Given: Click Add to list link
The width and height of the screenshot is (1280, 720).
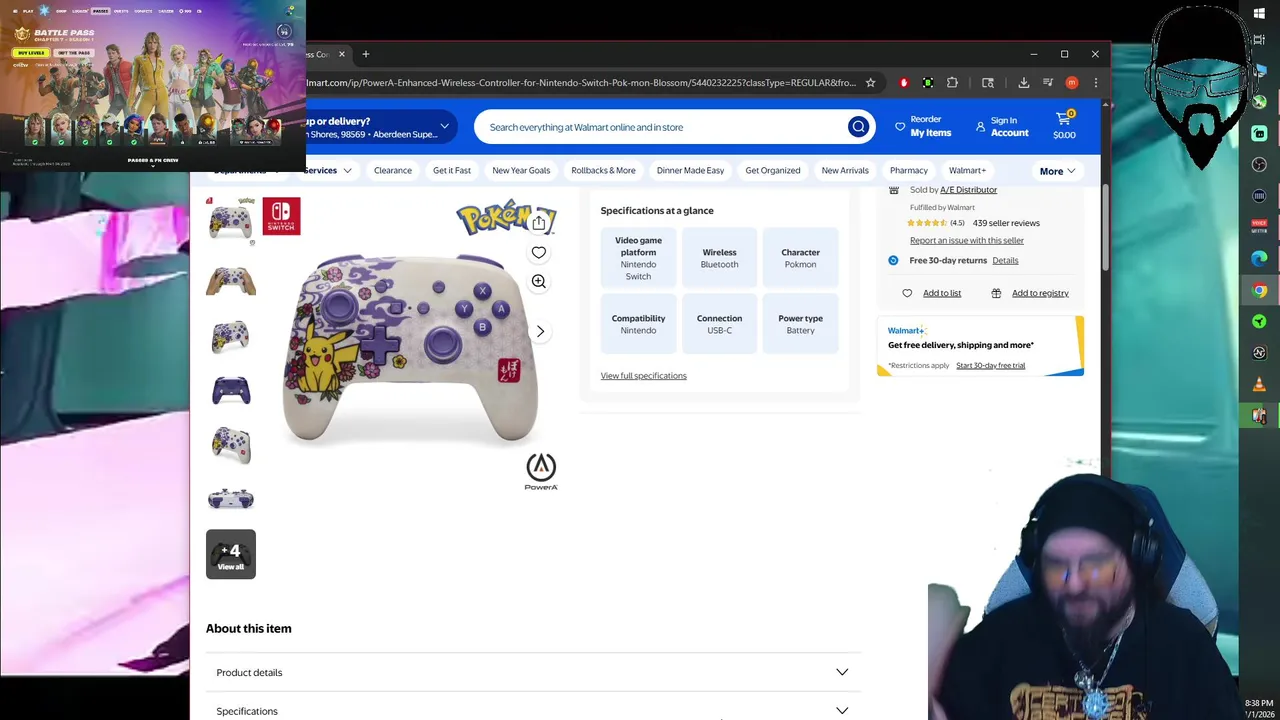Looking at the screenshot, I should (942, 293).
